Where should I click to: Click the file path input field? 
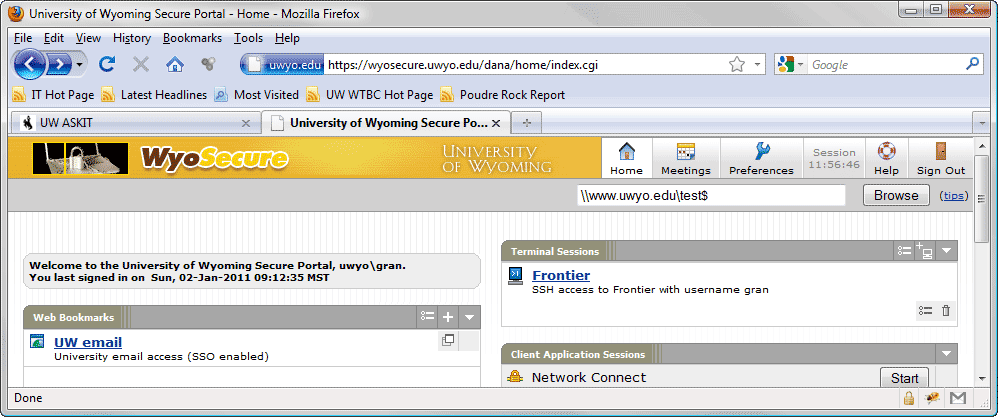tap(711, 195)
